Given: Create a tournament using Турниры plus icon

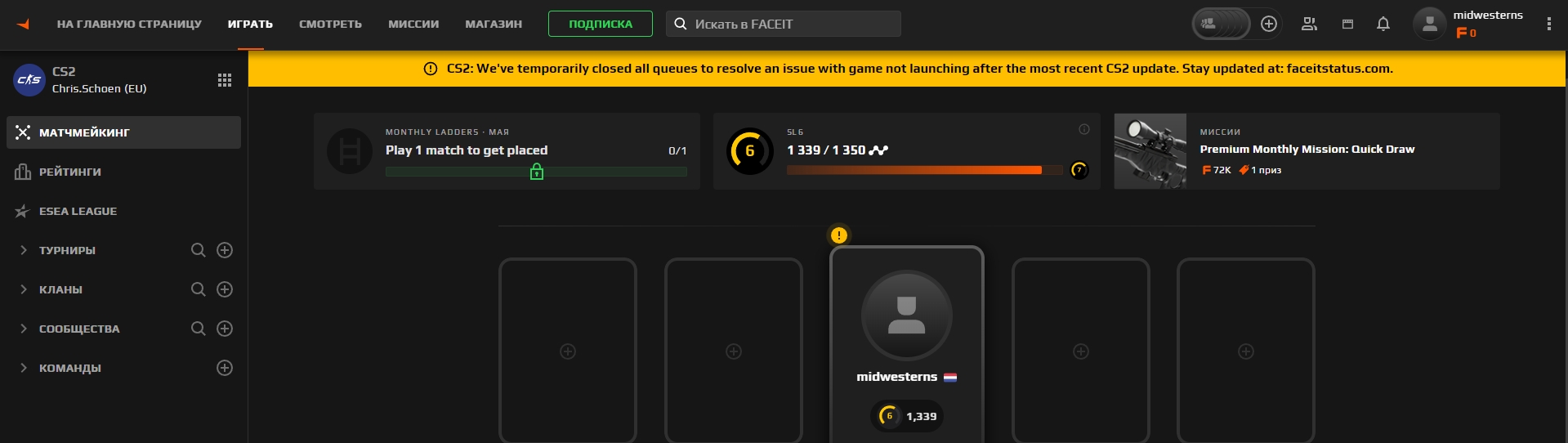Looking at the screenshot, I should [x=225, y=250].
